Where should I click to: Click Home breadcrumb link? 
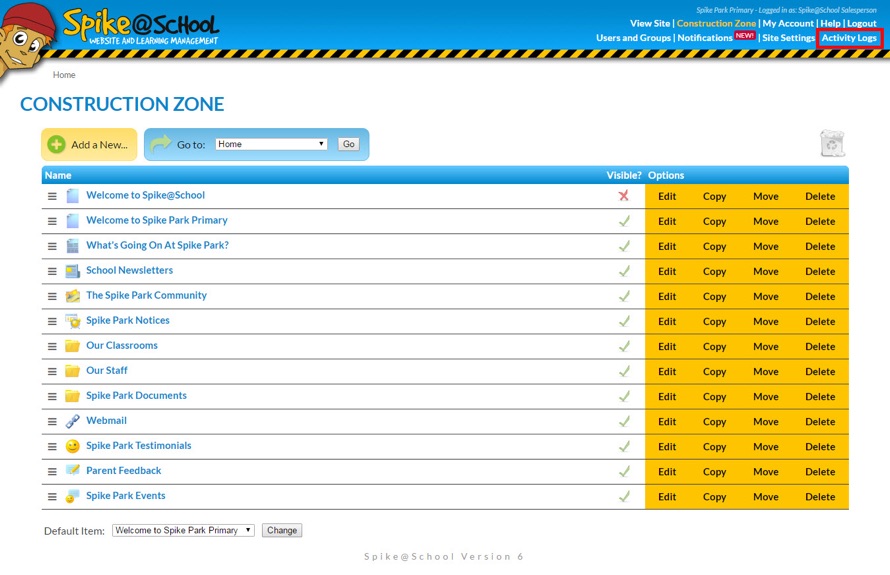click(64, 75)
